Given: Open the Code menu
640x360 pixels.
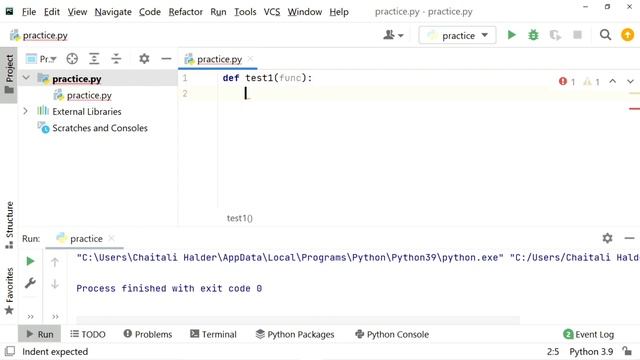Looking at the screenshot, I should pos(150,12).
